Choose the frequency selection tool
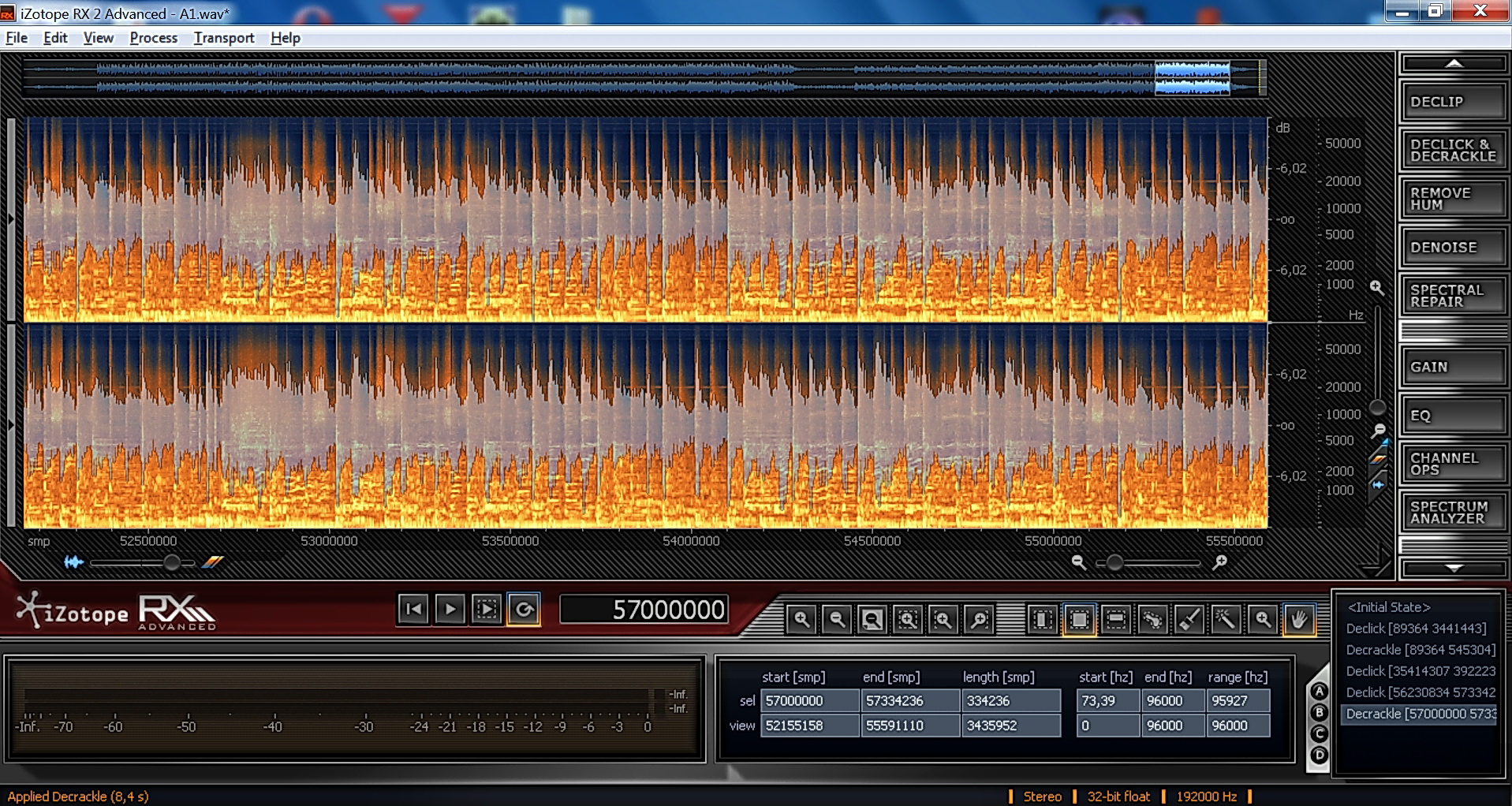Screen dimensions: 1512x806 1115,620
